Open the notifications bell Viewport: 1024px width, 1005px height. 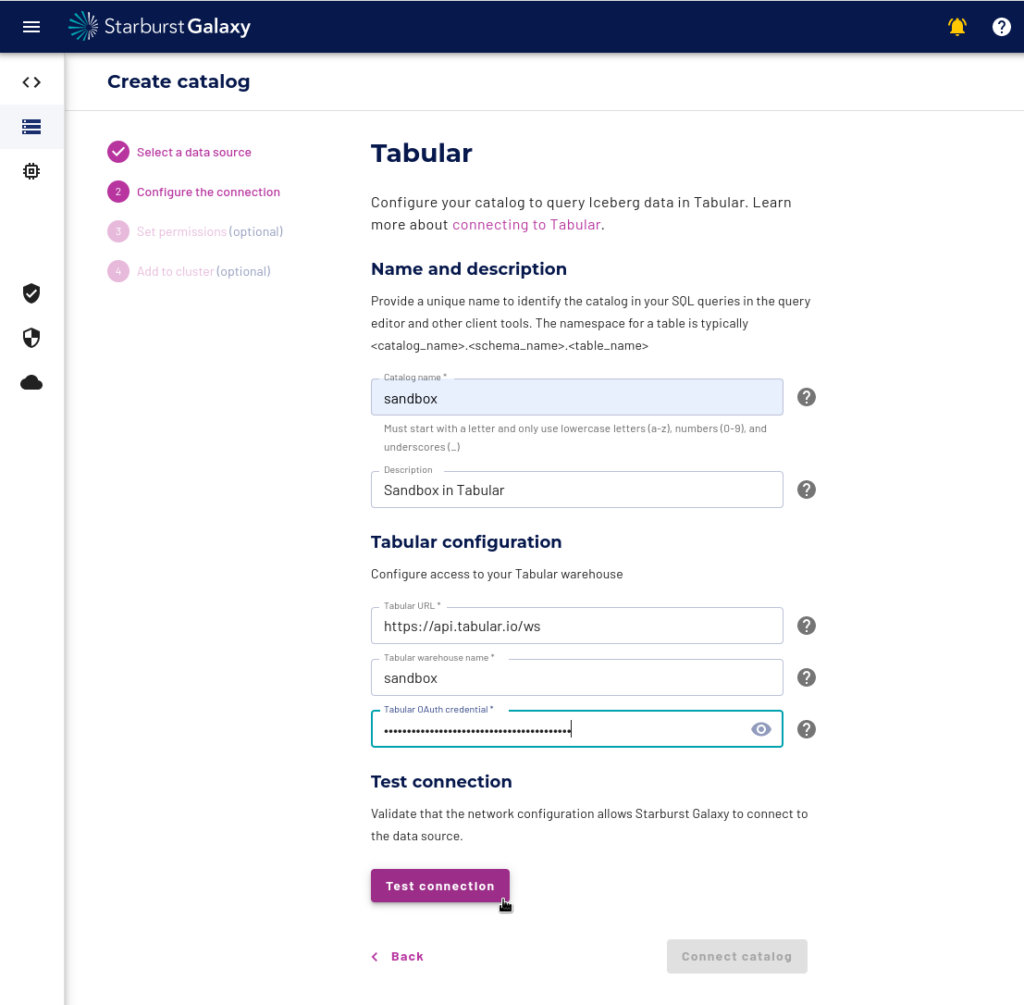957,27
